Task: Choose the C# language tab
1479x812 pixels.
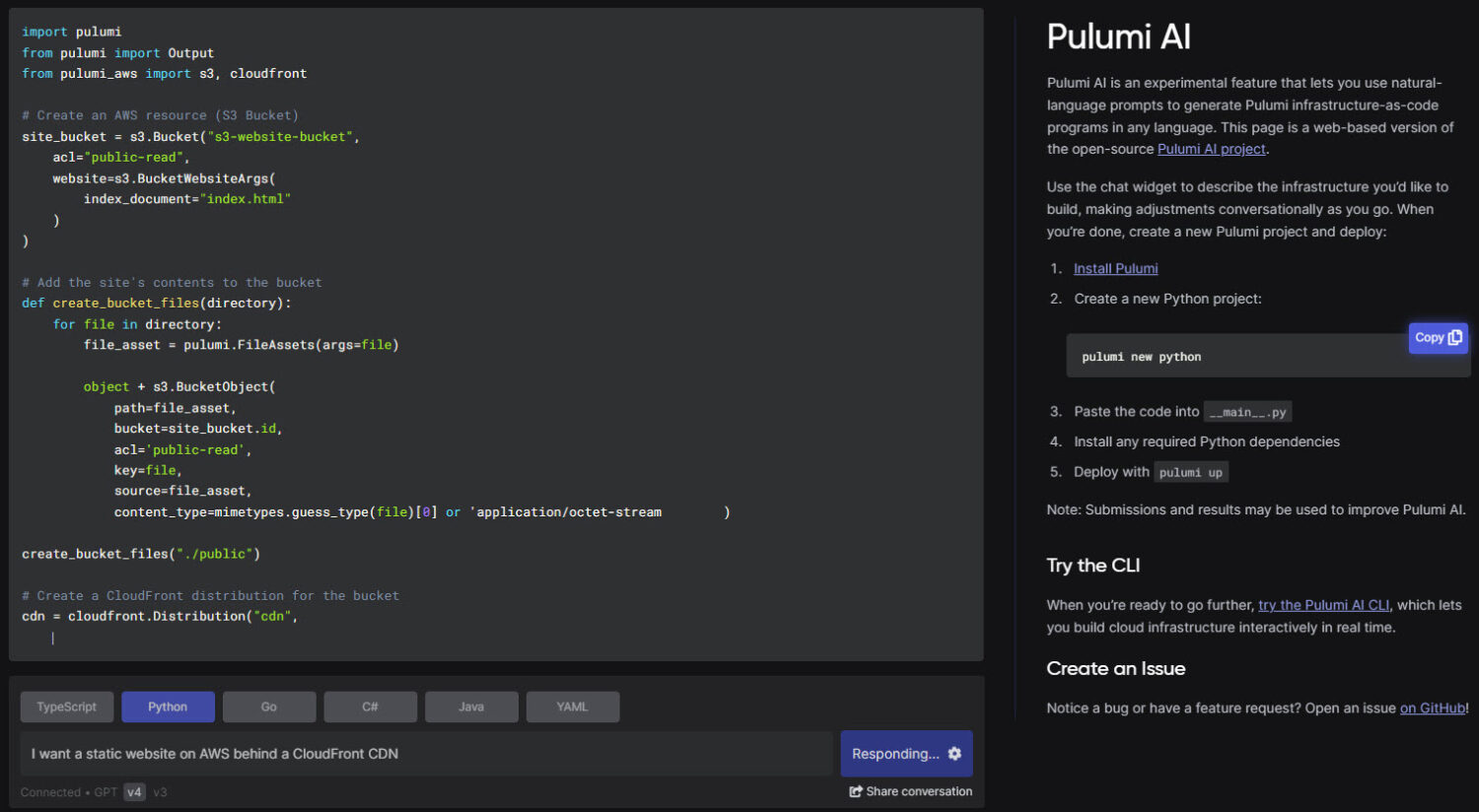Action: click(x=370, y=707)
